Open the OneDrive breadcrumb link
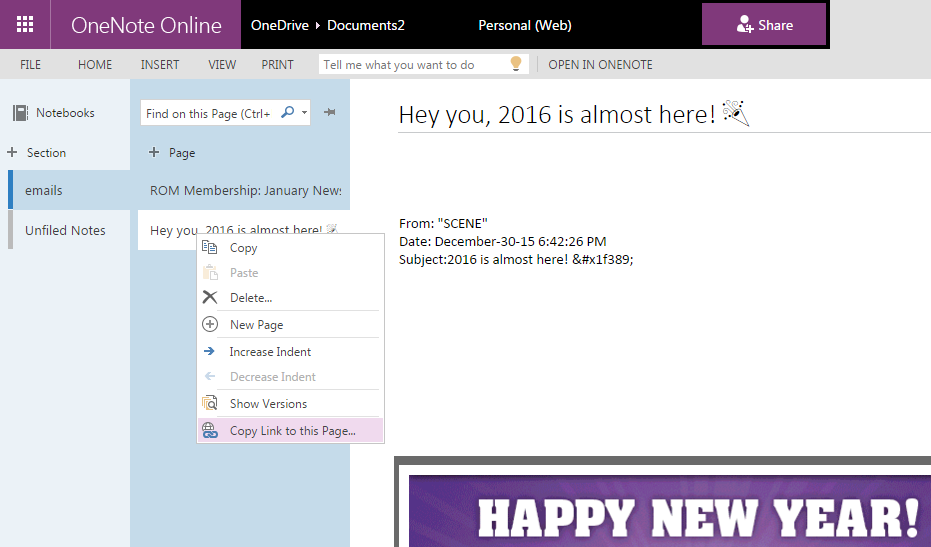Viewport: 931px width, 547px height. coord(280,25)
